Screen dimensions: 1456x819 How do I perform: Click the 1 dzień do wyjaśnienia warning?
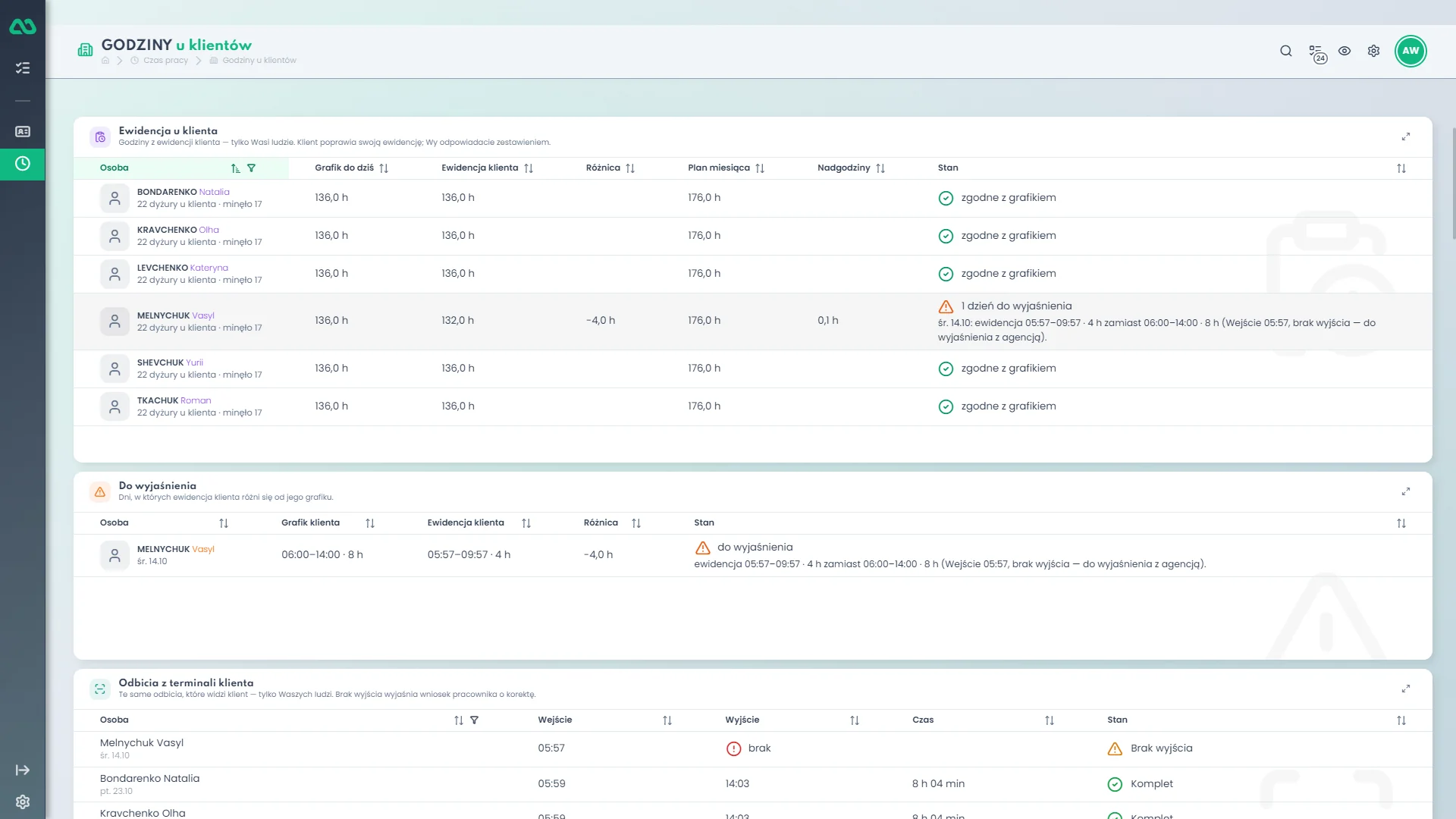(1006, 306)
